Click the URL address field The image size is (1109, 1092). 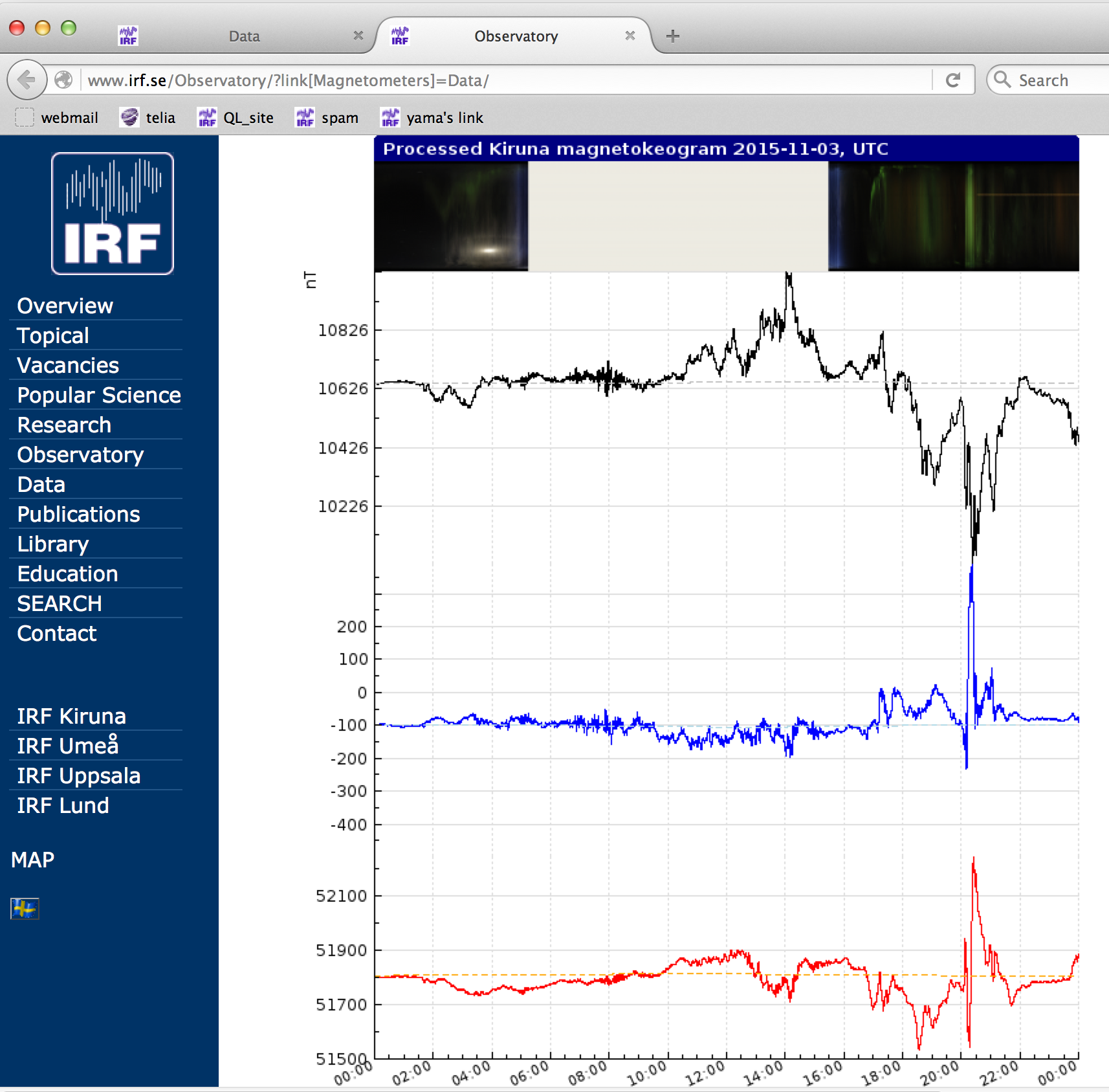point(505,80)
